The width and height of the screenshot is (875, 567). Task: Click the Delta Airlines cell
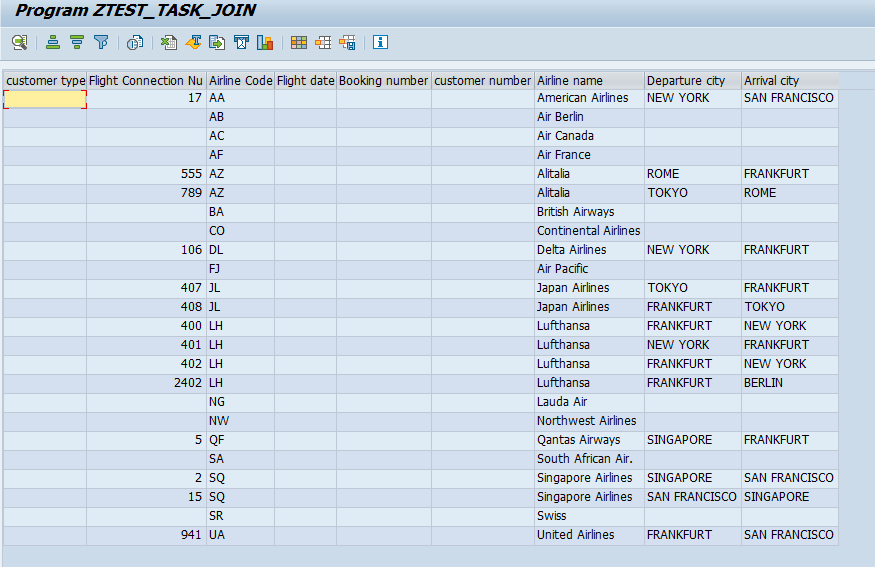coord(589,250)
